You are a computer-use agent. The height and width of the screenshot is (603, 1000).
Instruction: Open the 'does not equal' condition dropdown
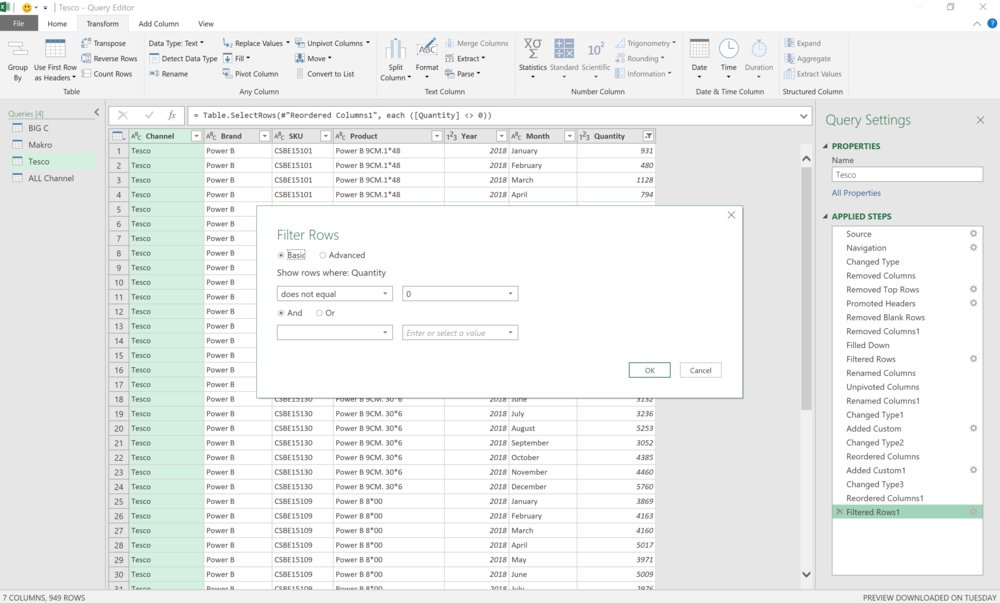[386, 293]
